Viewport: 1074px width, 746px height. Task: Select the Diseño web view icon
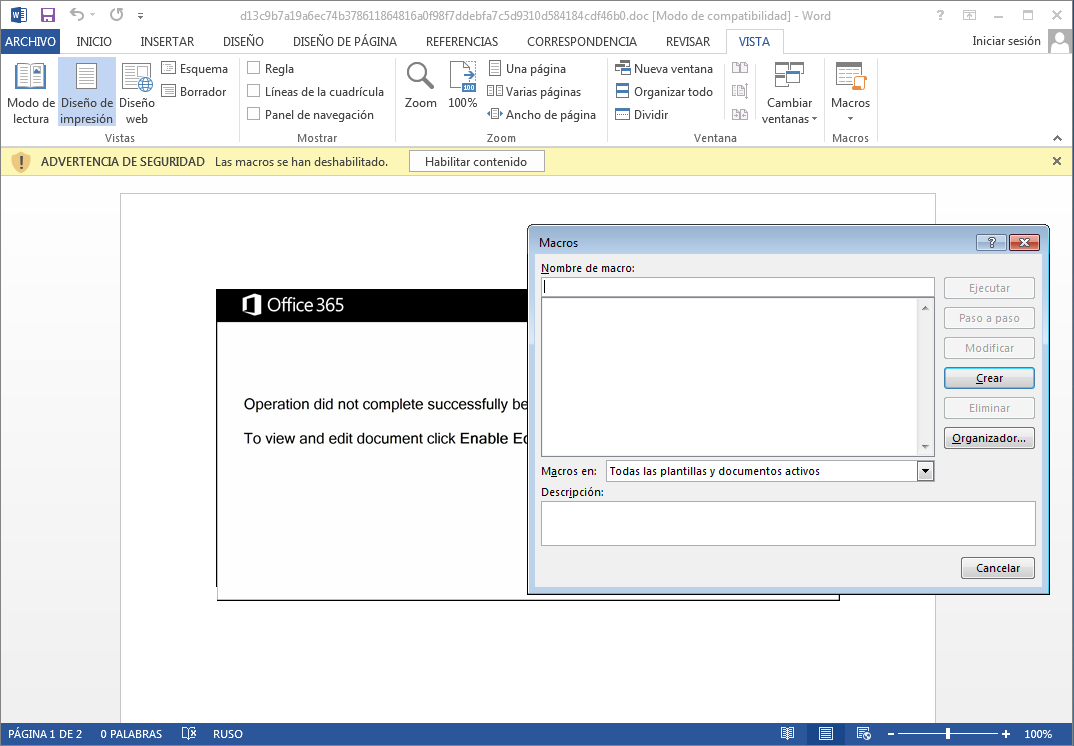137,92
